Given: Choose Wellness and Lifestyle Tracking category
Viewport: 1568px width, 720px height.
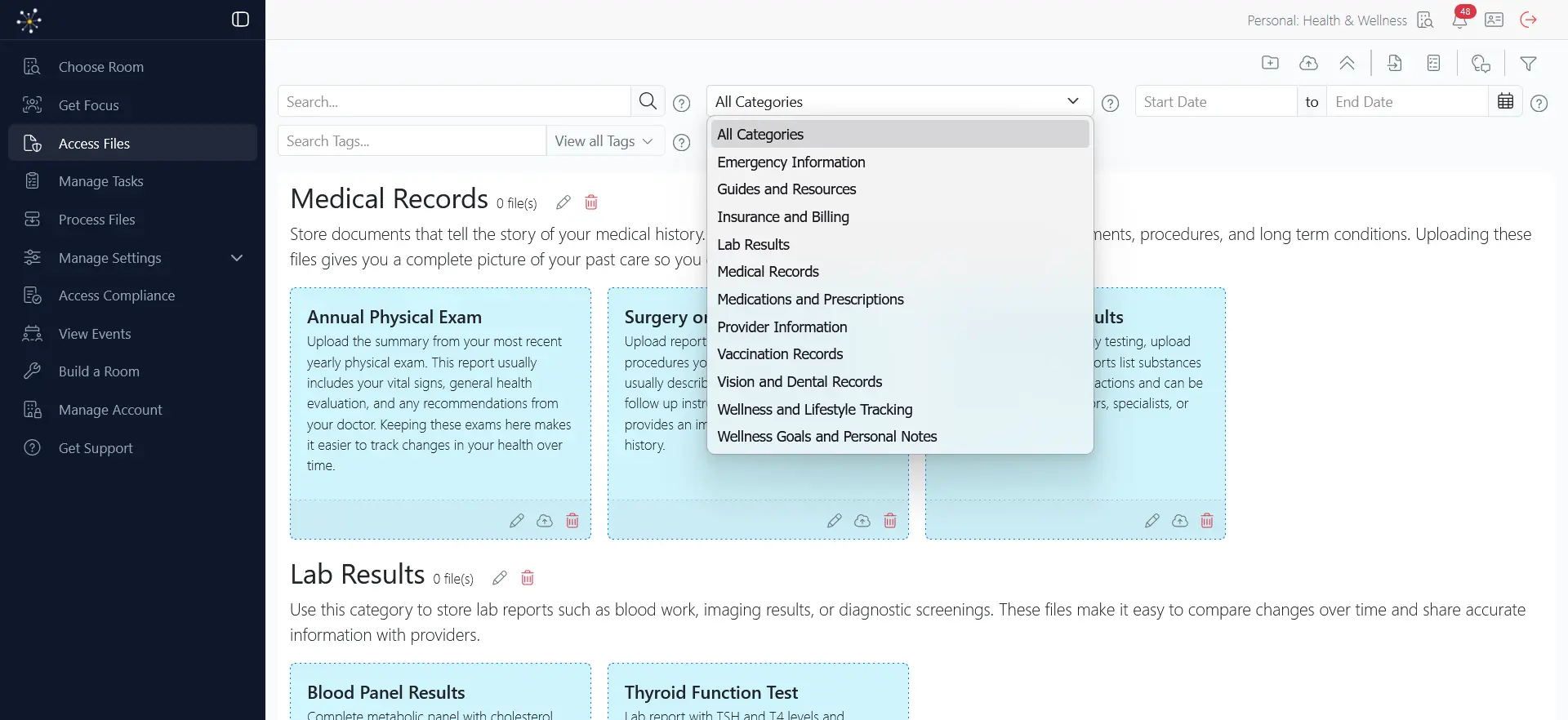Looking at the screenshot, I should pyautogui.click(x=900, y=409).
